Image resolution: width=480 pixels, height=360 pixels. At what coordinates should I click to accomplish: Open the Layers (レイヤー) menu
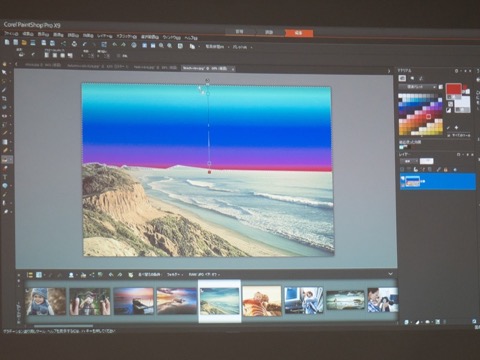pyautogui.click(x=105, y=36)
